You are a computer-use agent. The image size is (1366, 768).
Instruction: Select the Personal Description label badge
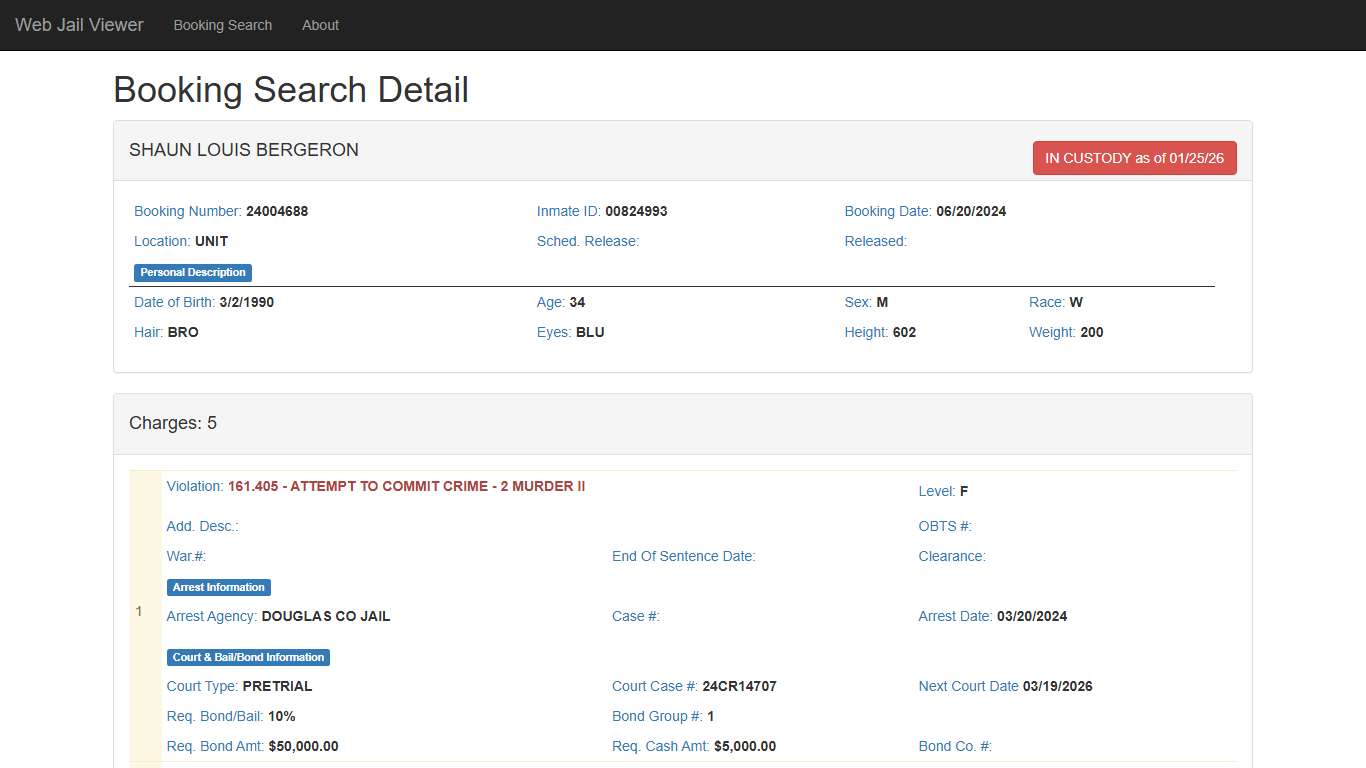point(193,272)
